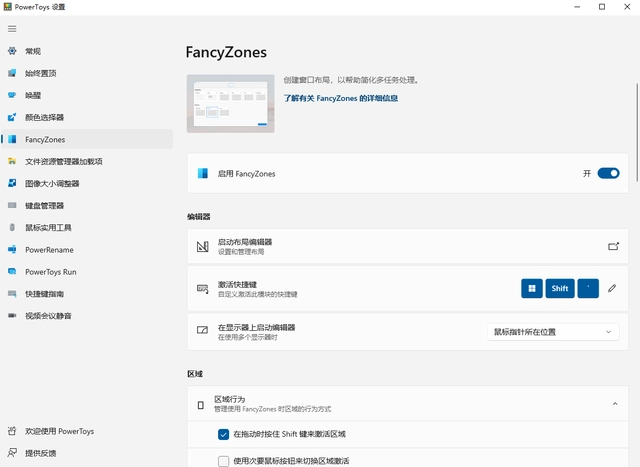The width and height of the screenshot is (640, 467).
Task: Click the Shift key shortcut button
Action: [x=560, y=288]
